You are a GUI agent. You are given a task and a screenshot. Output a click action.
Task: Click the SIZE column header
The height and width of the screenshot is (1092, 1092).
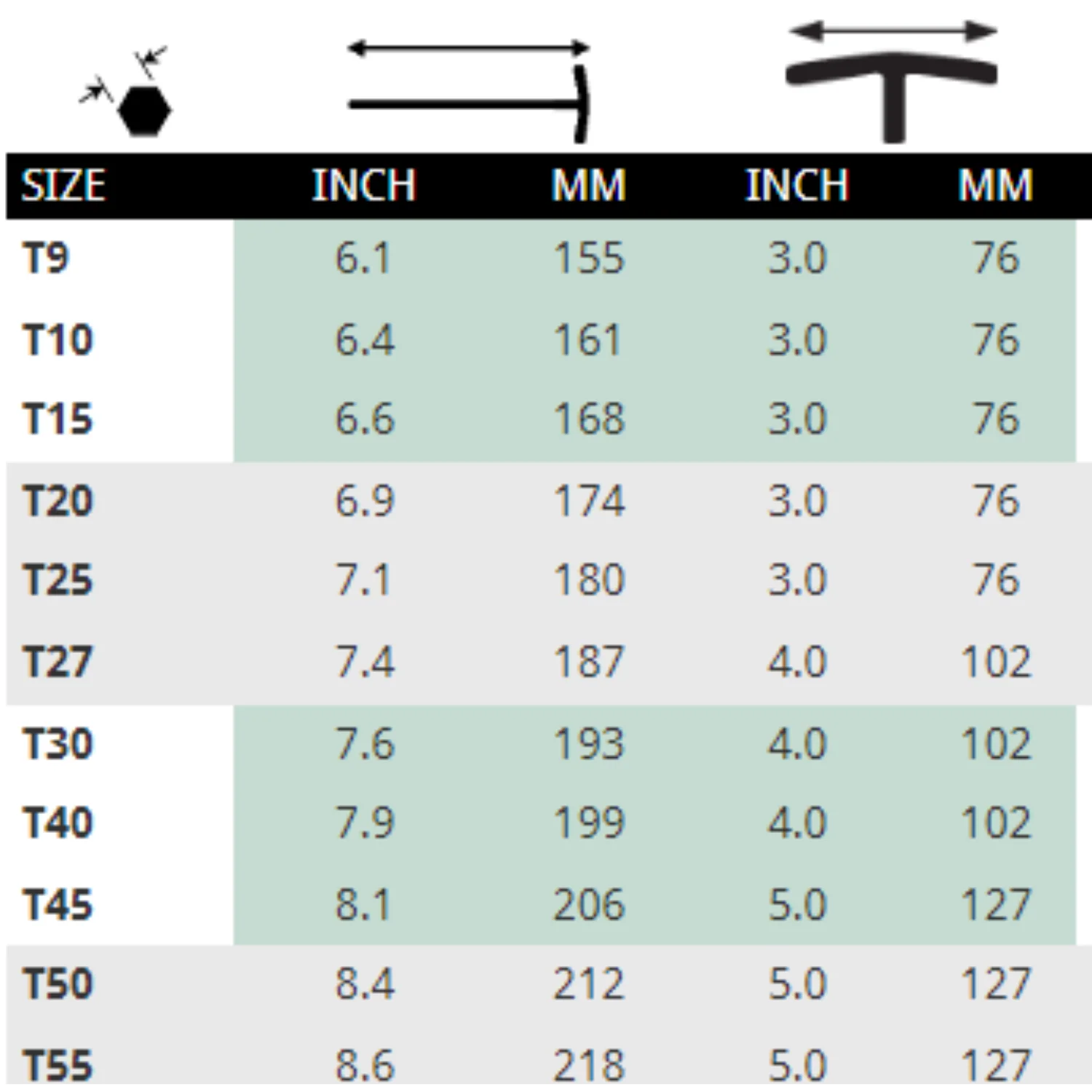[63, 186]
